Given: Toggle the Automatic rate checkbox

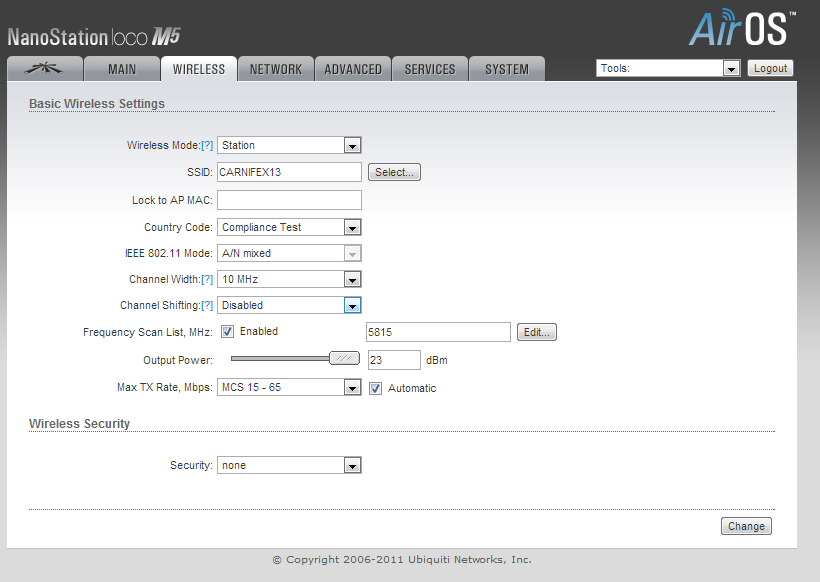Looking at the screenshot, I should click(x=375, y=388).
